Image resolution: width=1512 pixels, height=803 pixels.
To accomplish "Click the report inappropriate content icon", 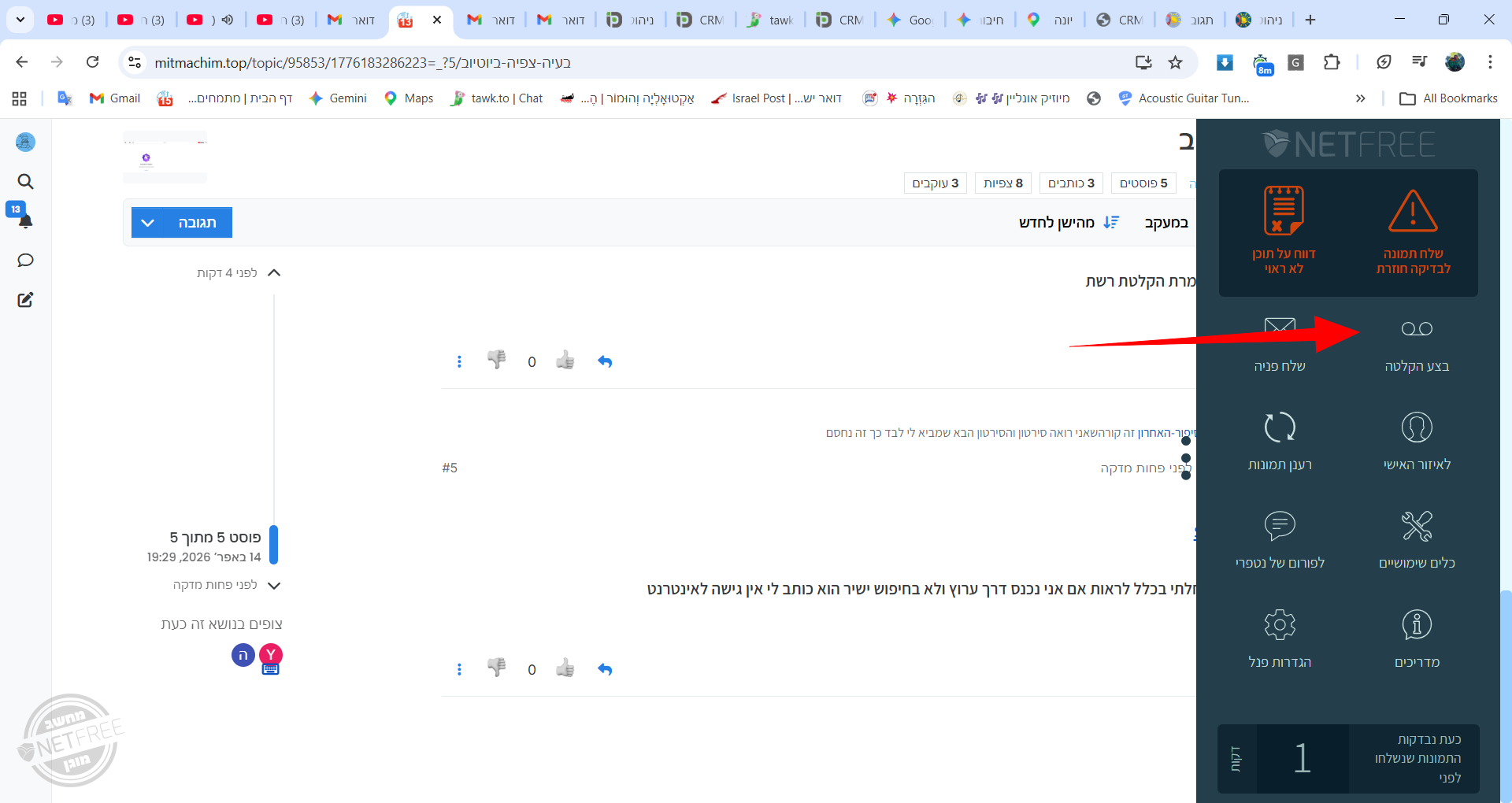I will click(x=1284, y=212).
